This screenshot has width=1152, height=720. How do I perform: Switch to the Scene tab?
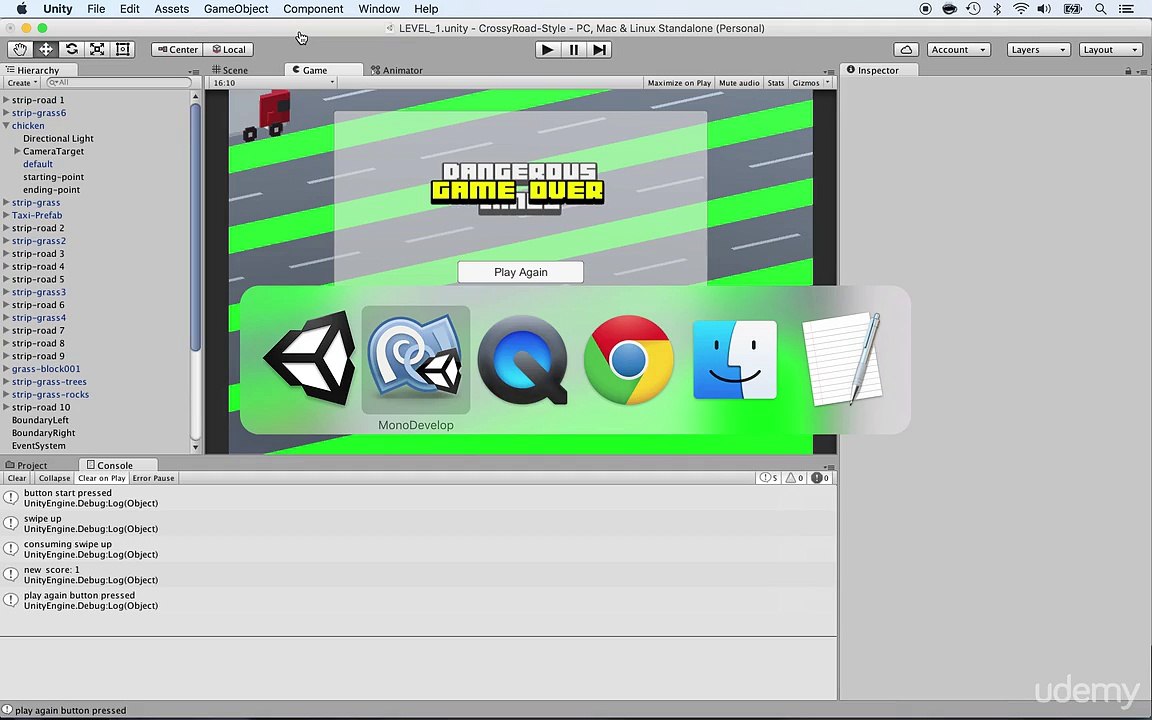[230, 71]
